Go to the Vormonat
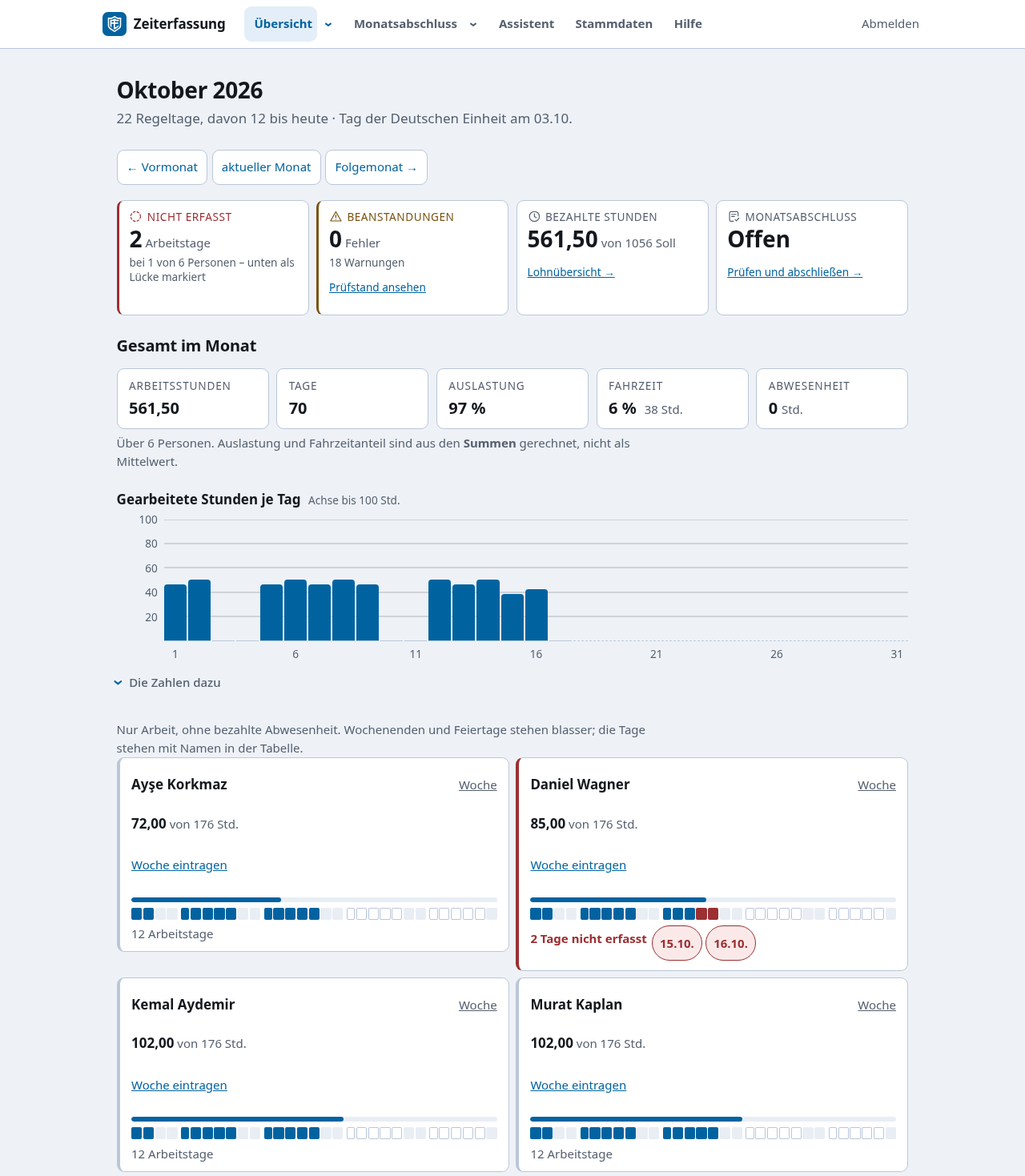1025x1176 pixels. click(x=162, y=167)
